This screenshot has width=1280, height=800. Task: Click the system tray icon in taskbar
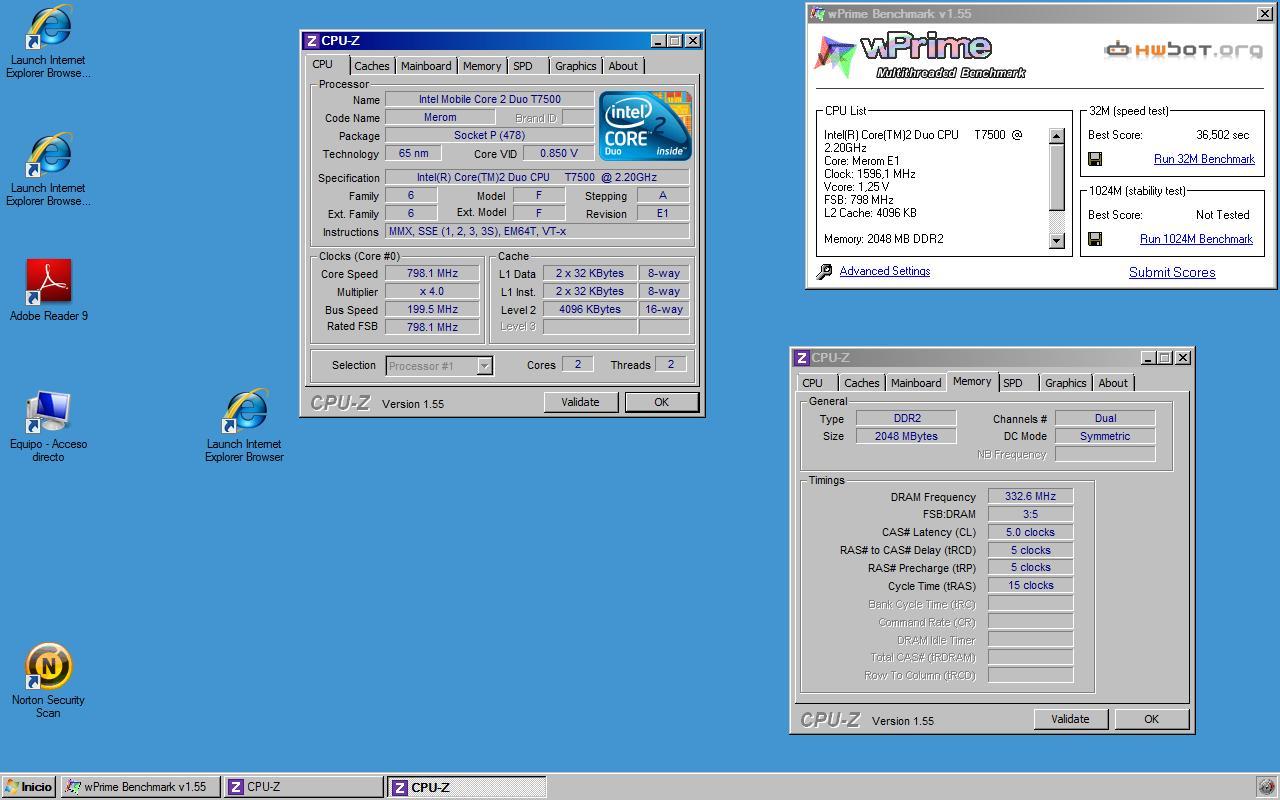[1265, 787]
